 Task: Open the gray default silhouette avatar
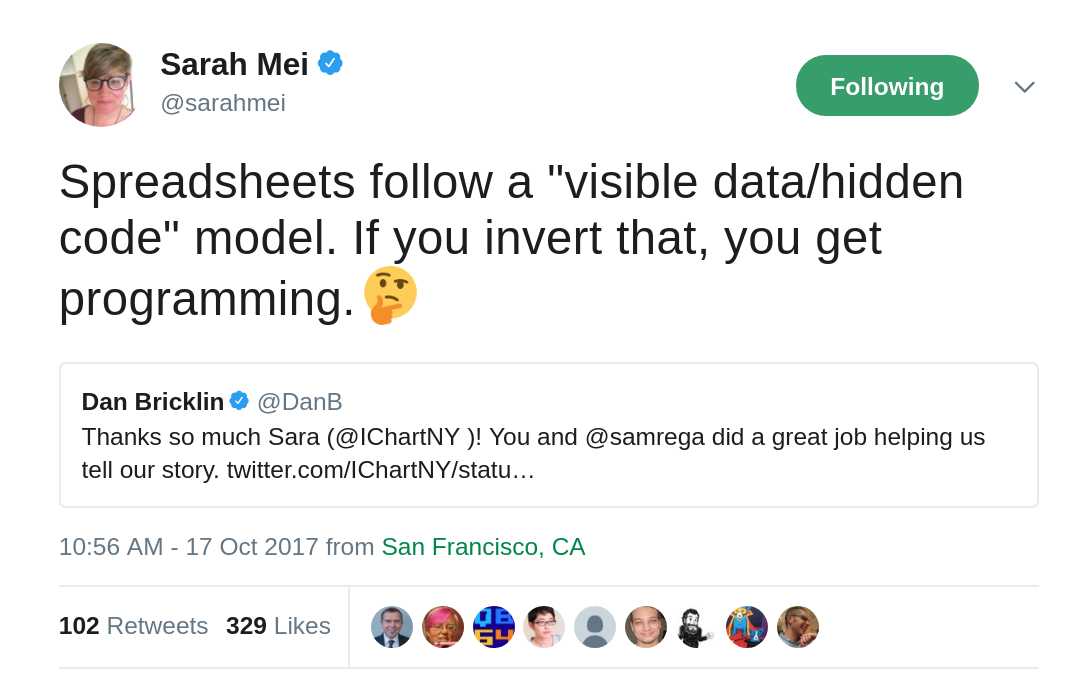[x=595, y=627]
